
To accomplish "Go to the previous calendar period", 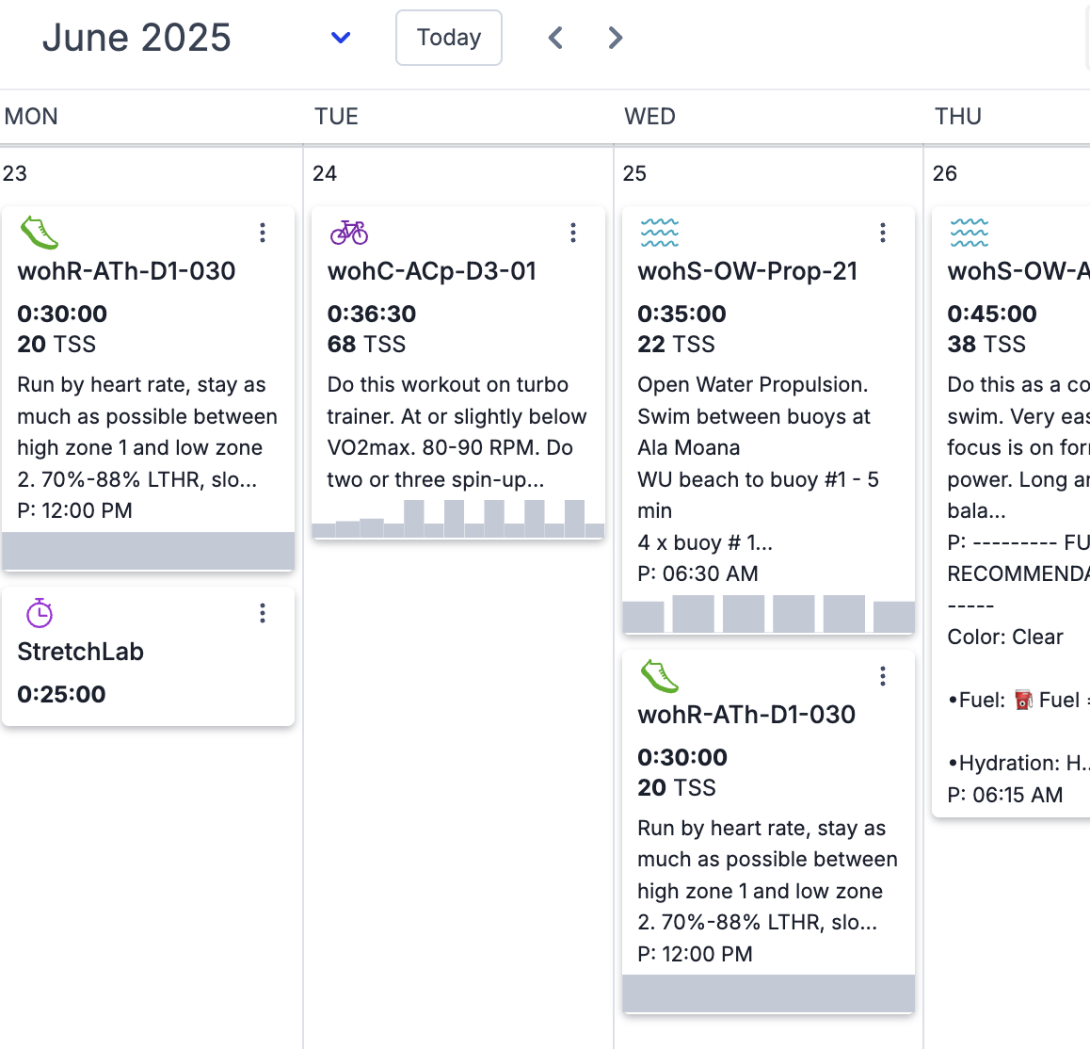I will coord(556,38).
